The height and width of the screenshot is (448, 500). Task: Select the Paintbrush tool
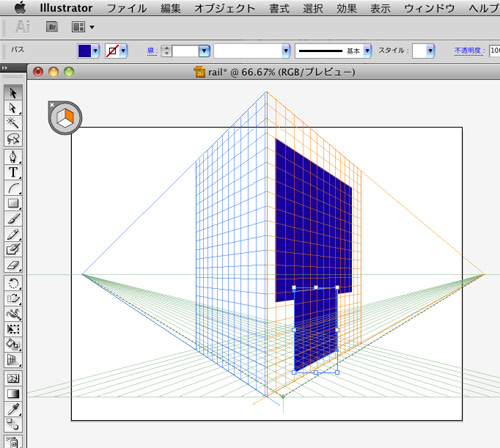(x=13, y=219)
